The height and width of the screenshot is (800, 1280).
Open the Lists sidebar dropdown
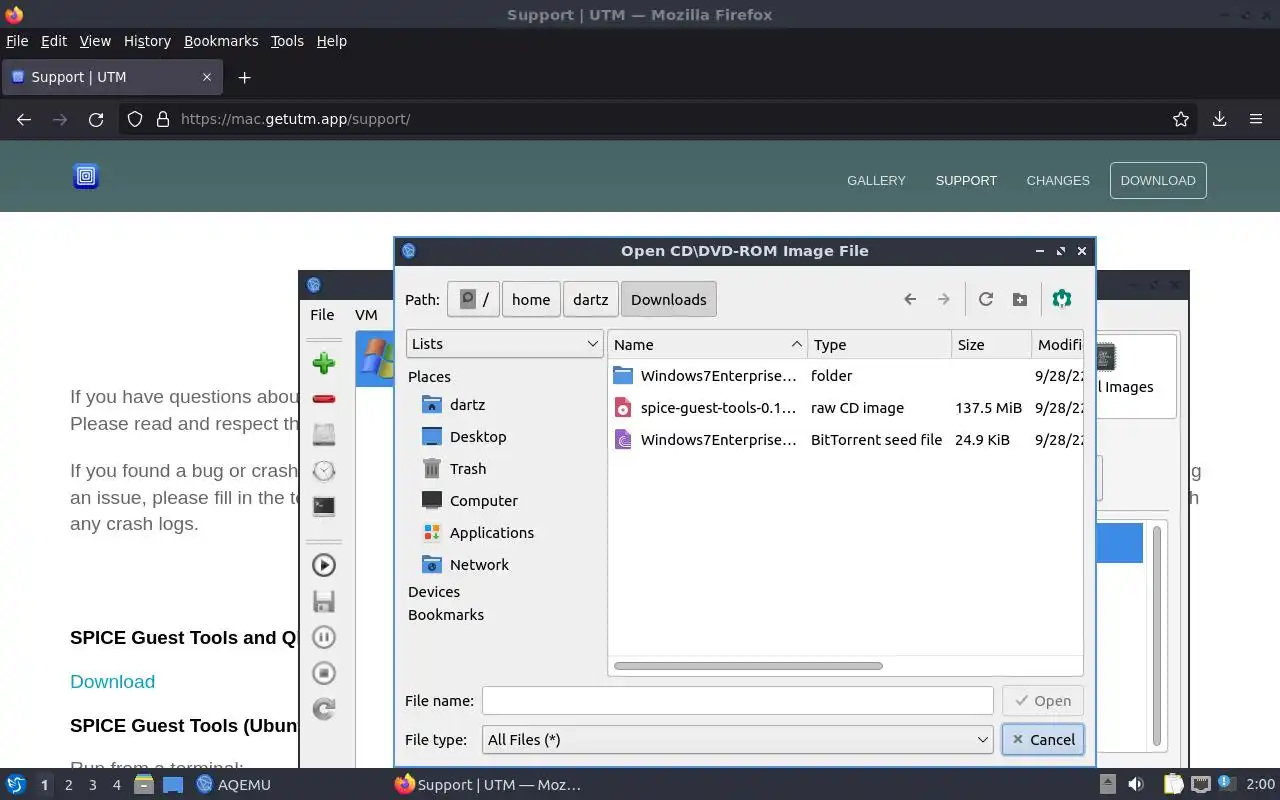pos(504,343)
